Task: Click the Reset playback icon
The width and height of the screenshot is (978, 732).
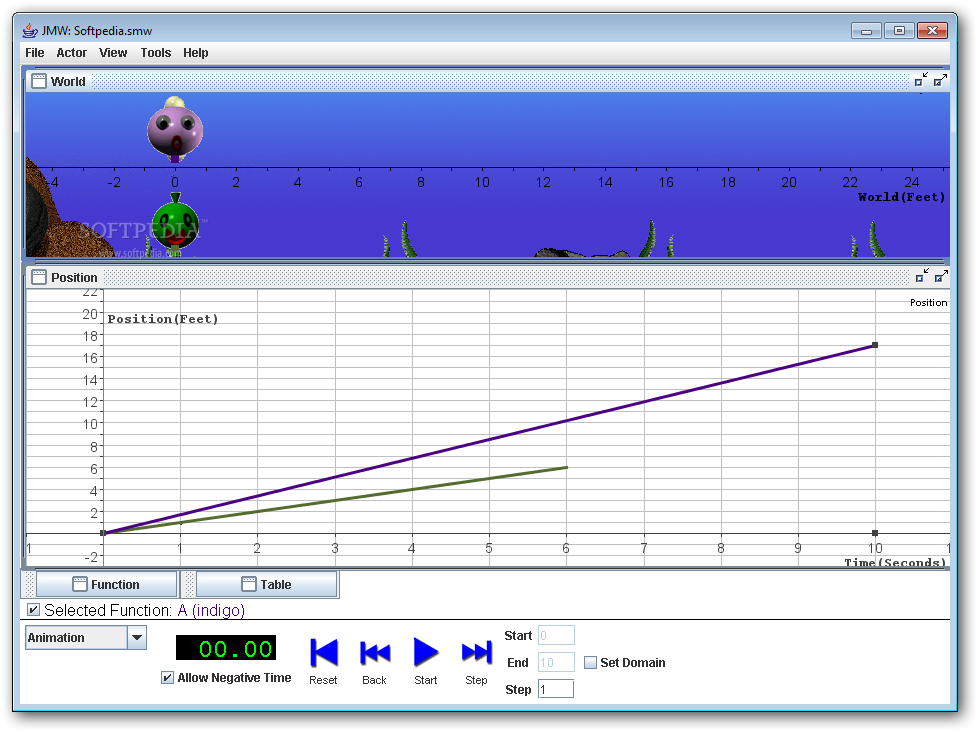Action: tap(324, 653)
